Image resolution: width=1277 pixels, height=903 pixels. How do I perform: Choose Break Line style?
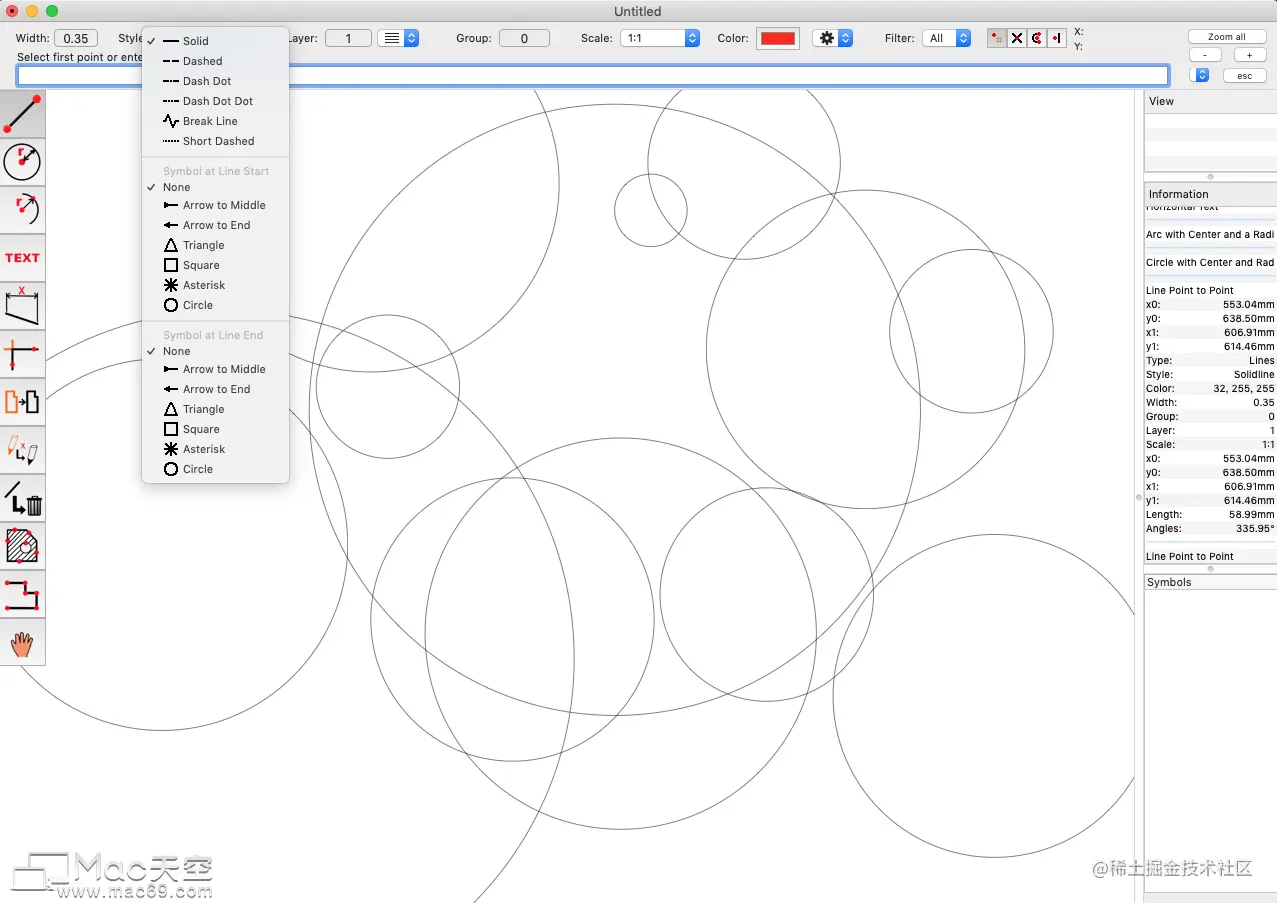pyautogui.click(x=215, y=121)
